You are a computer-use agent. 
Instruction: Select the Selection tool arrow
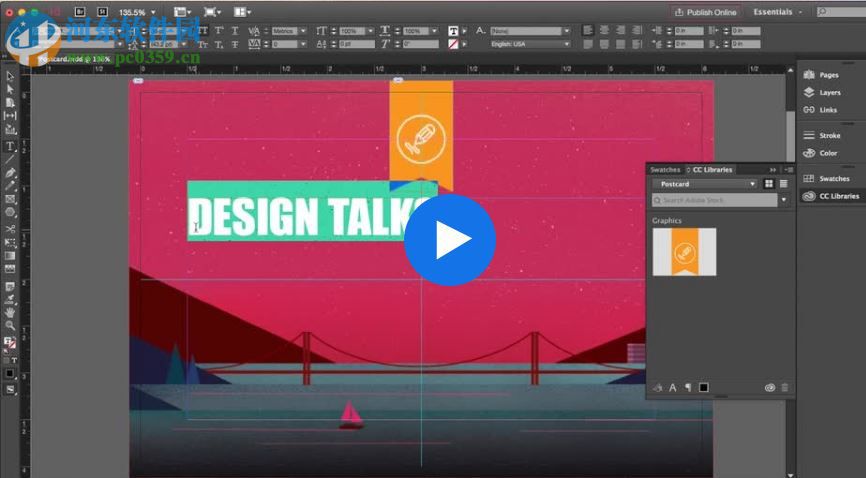click(10, 76)
